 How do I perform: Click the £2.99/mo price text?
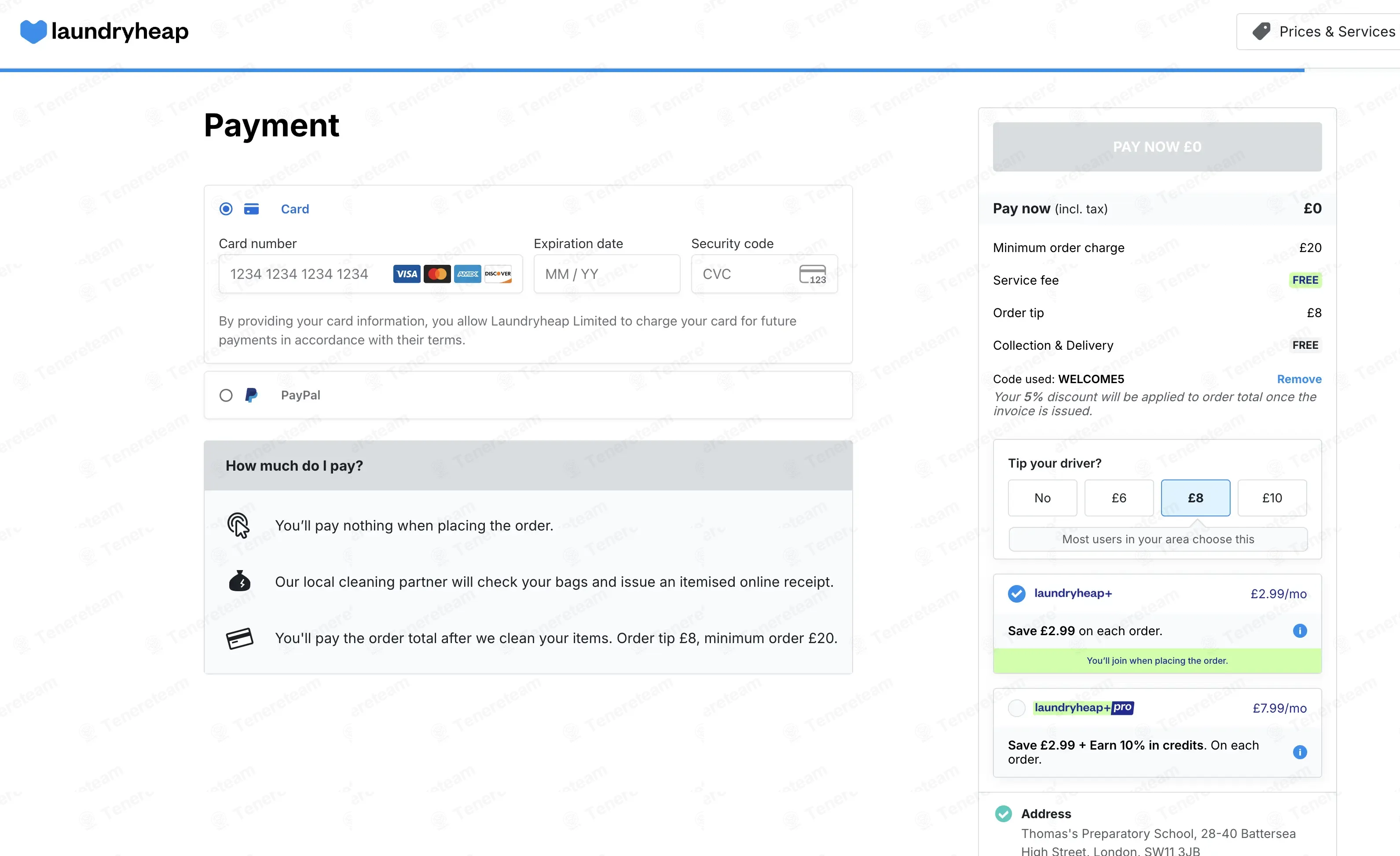coord(1279,593)
